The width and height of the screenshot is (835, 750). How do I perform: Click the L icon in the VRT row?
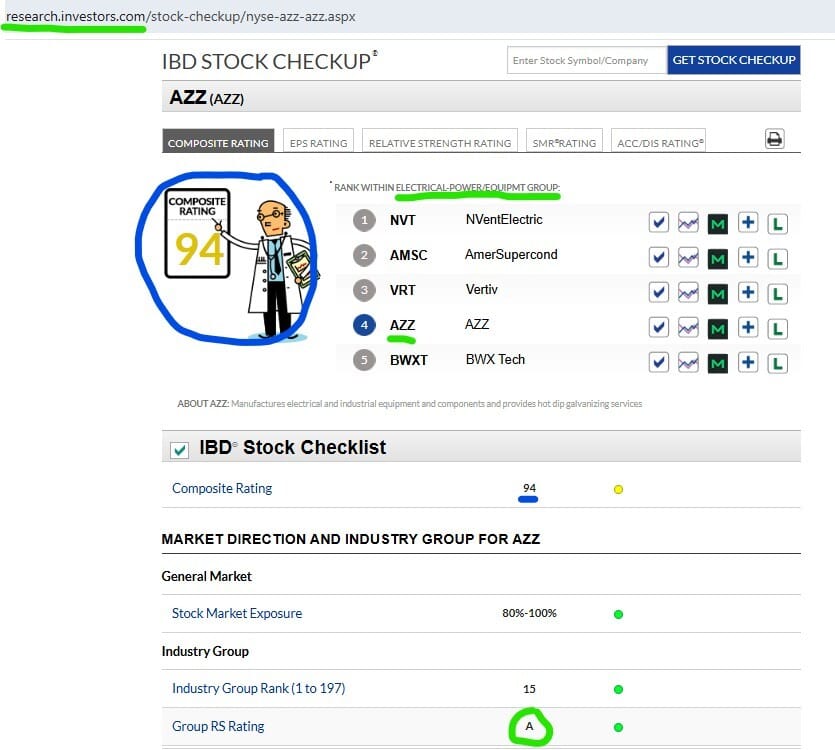click(x=777, y=294)
